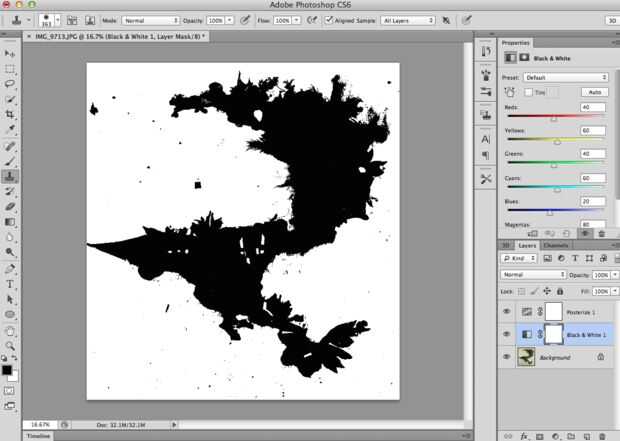Open the Sample dropdown showing All Layers
The image size is (620, 441).
coord(408,20)
